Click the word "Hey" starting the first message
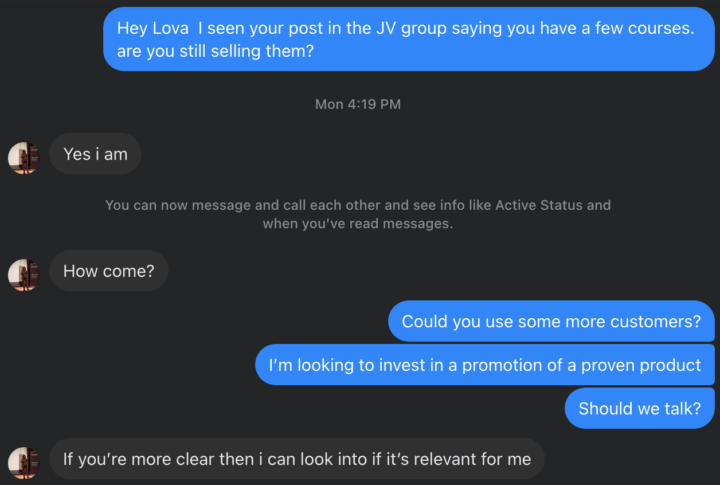 pyautogui.click(x=132, y=28)
